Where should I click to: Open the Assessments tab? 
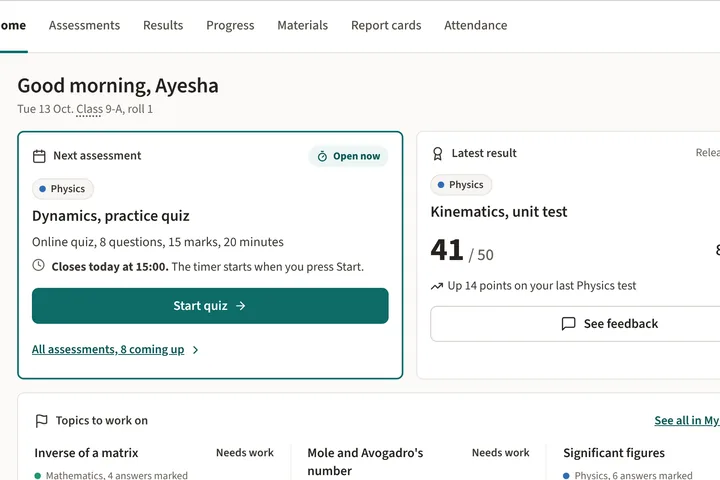[84, 25]
